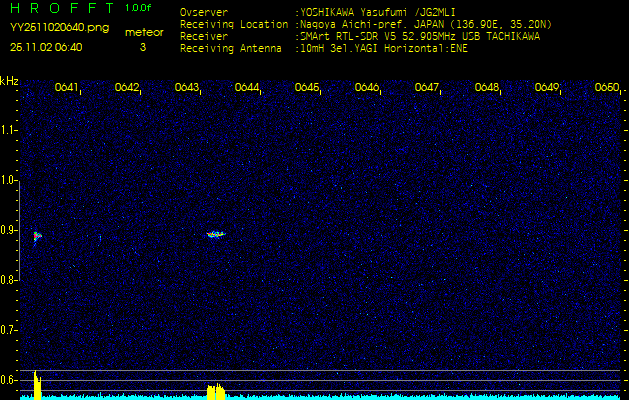
Task: Click the 26.11.02 06:40 timestamp
Action: (x=47, y=46)
